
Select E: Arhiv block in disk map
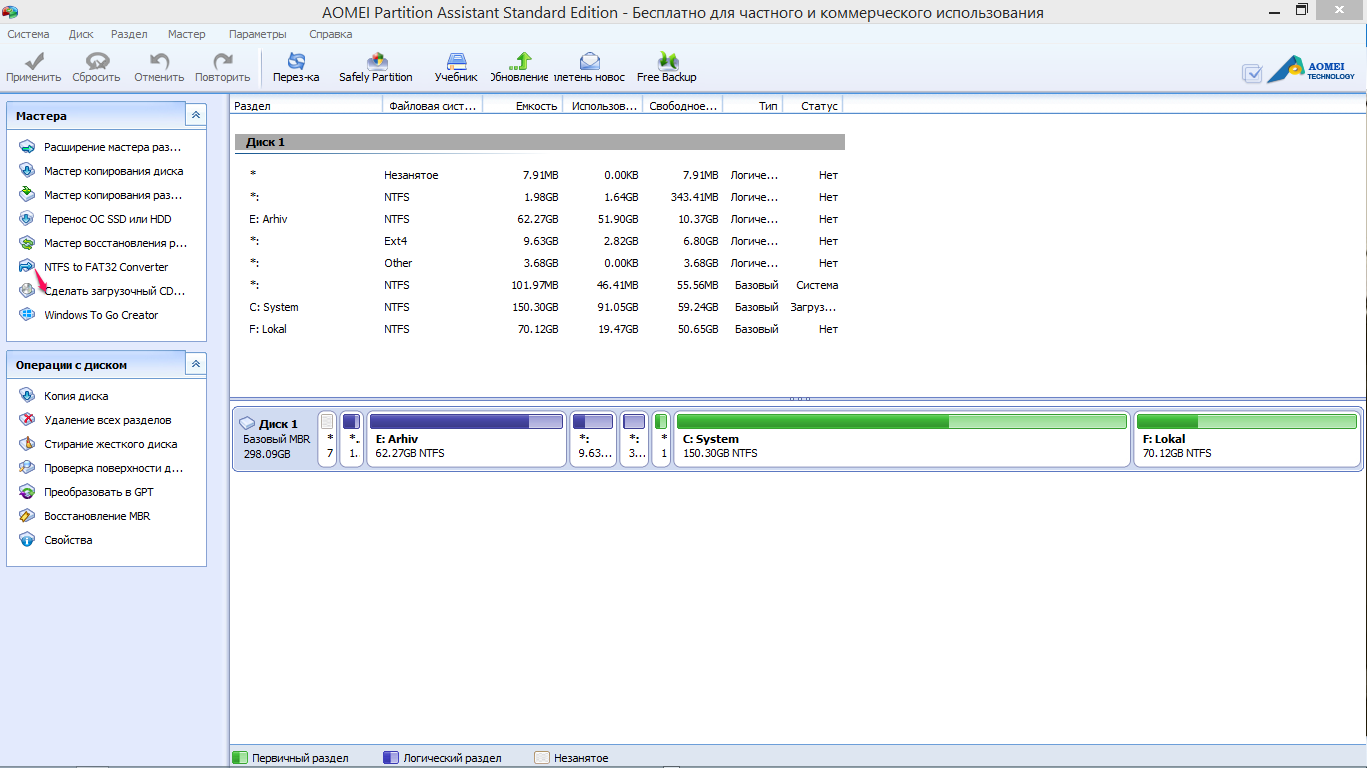(x=467, y=438)
